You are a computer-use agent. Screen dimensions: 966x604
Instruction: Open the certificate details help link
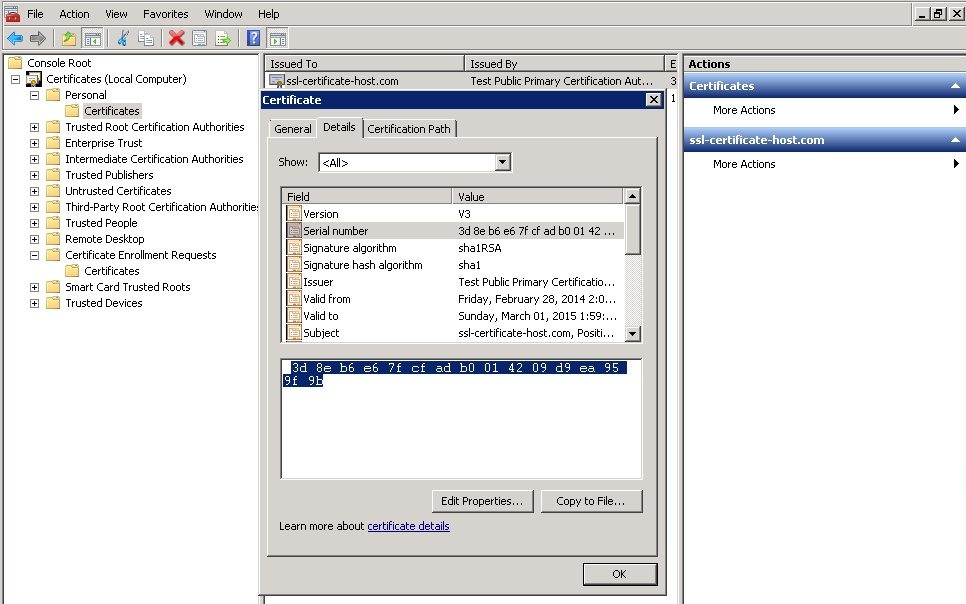click(x=408, y=526)
